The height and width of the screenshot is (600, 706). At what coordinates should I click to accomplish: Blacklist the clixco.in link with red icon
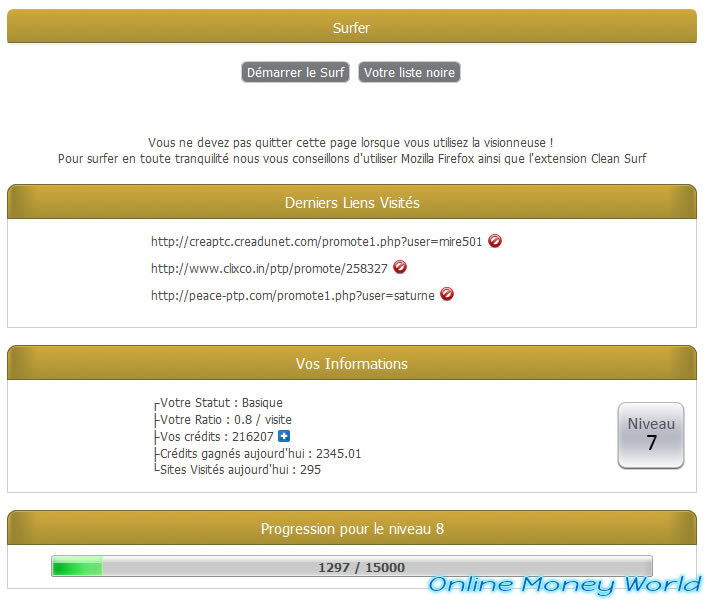click(400, 268)
